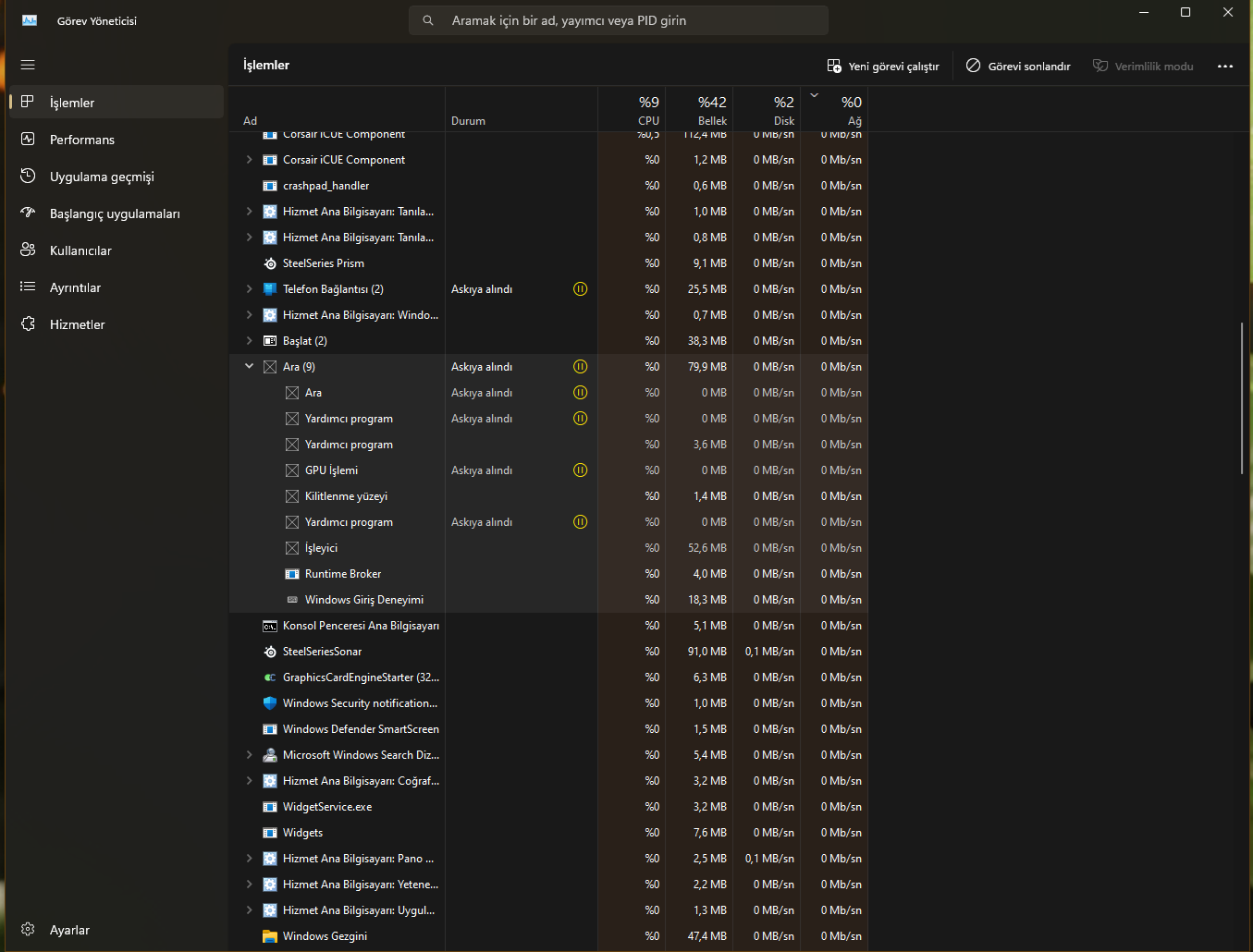Switch to Kullanıcılar page

pyautogui.click(x=117, y=250)
